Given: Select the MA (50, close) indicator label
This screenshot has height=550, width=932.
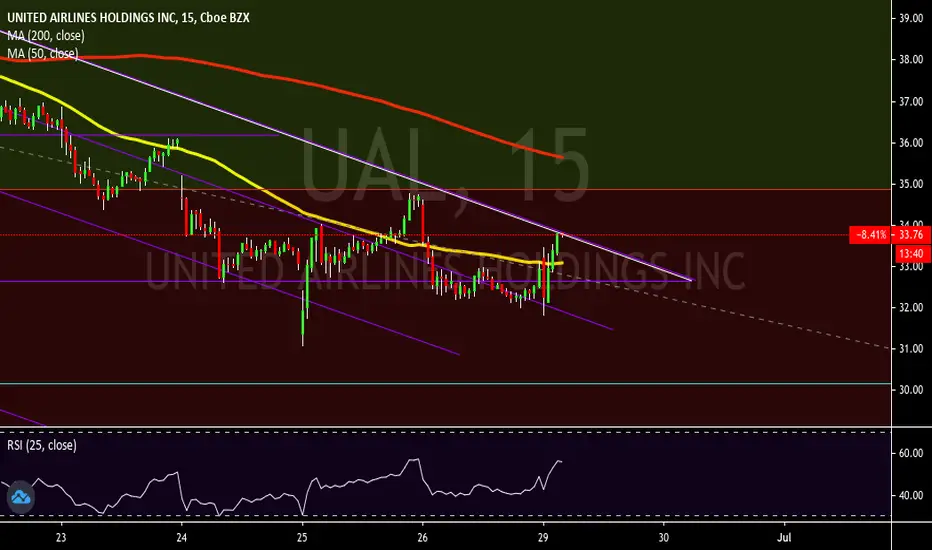Looking at the screenshot, I should [43, 54].
